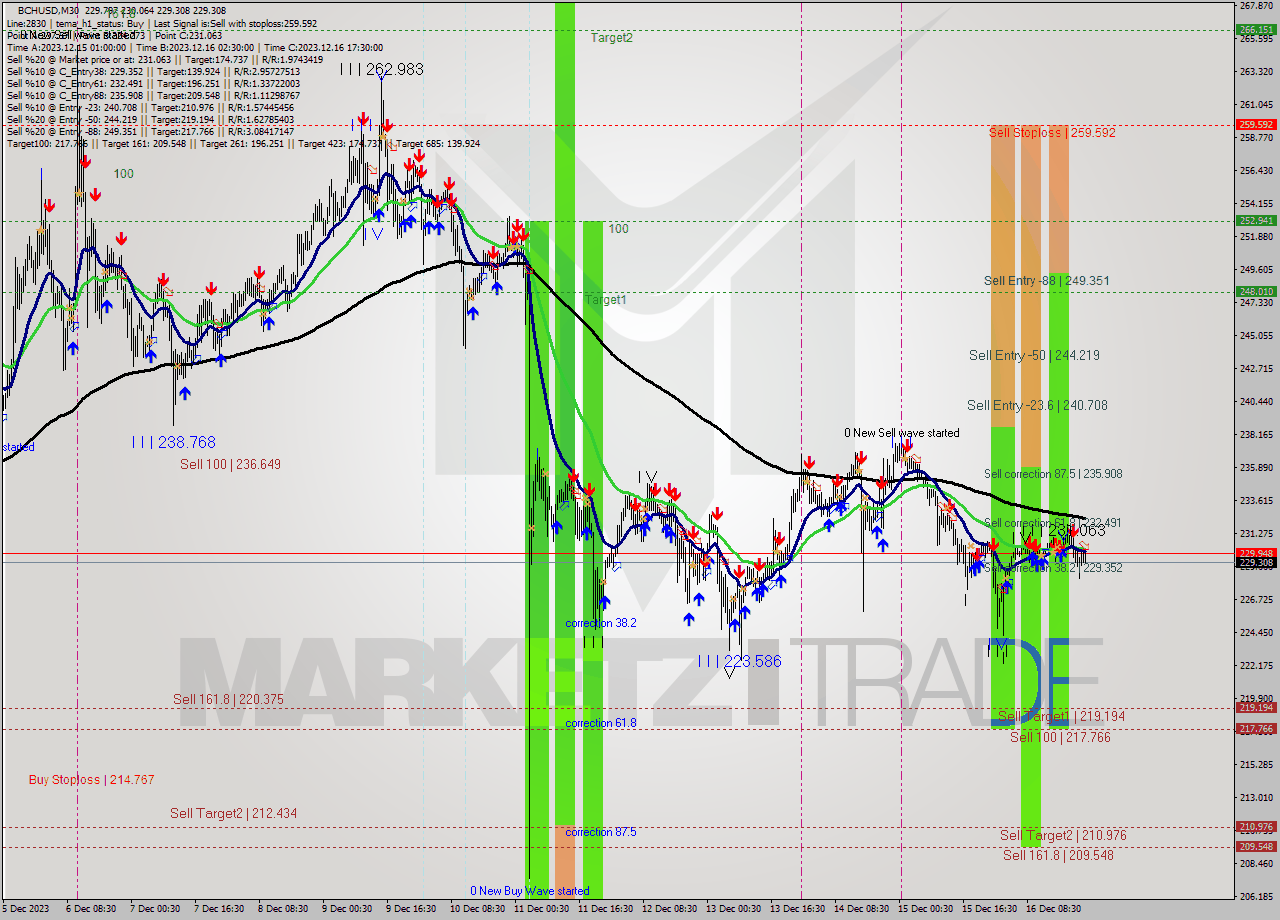Click the red 217.766 price tag on axis
The height and width of the screenshot is (920, 1280).
coord(1256,728)
